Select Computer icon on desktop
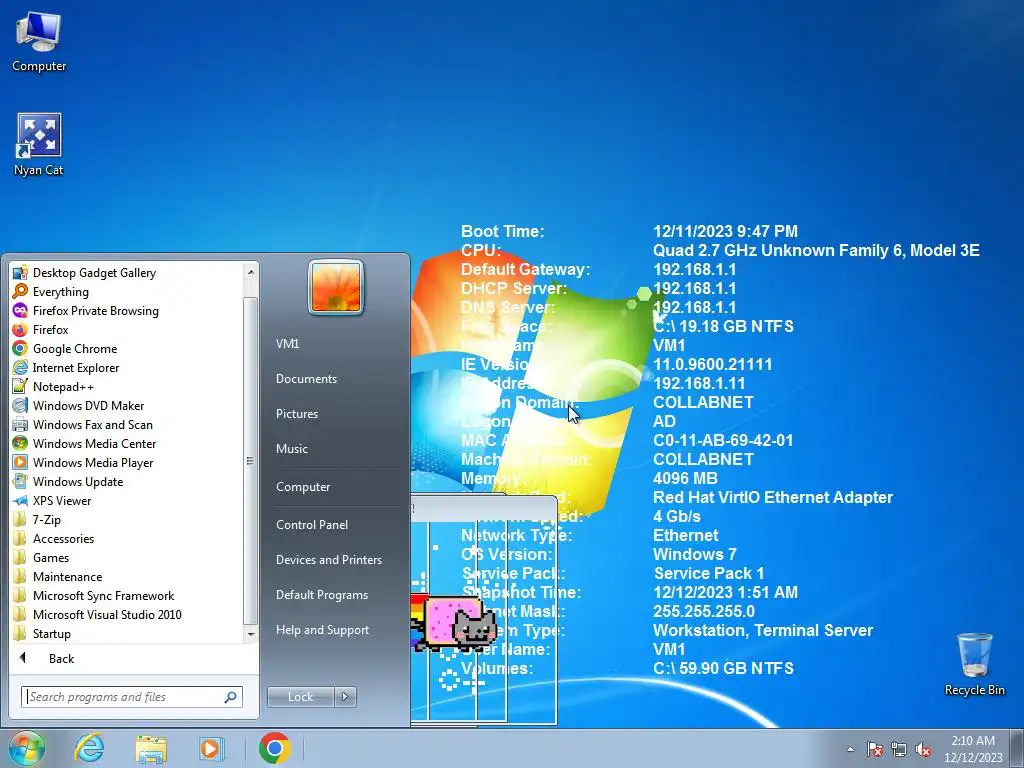 (39, 42)
